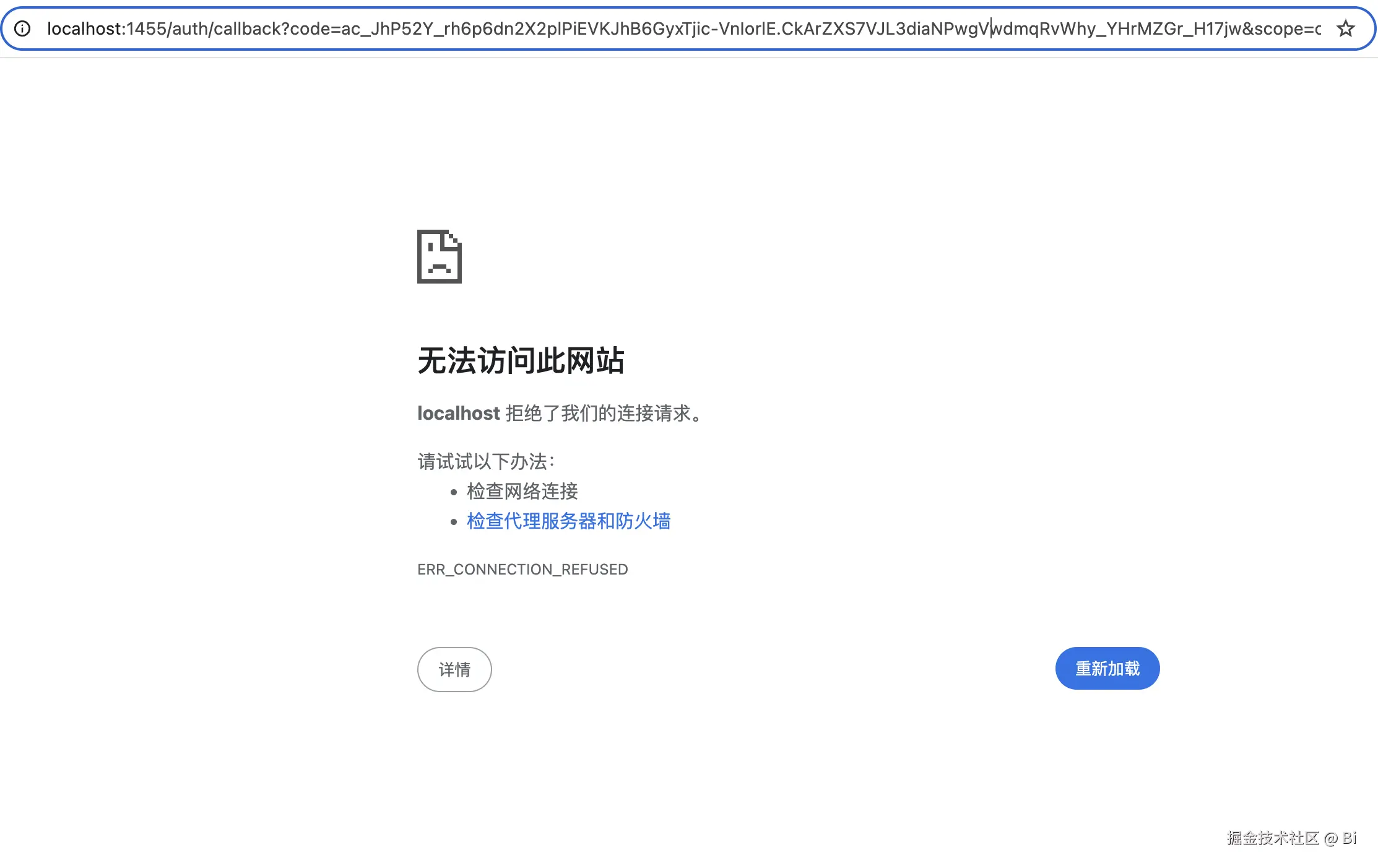Click the proxy and firewall check link
Screen dimensions: 1378x868
click(x=568, y=521)
